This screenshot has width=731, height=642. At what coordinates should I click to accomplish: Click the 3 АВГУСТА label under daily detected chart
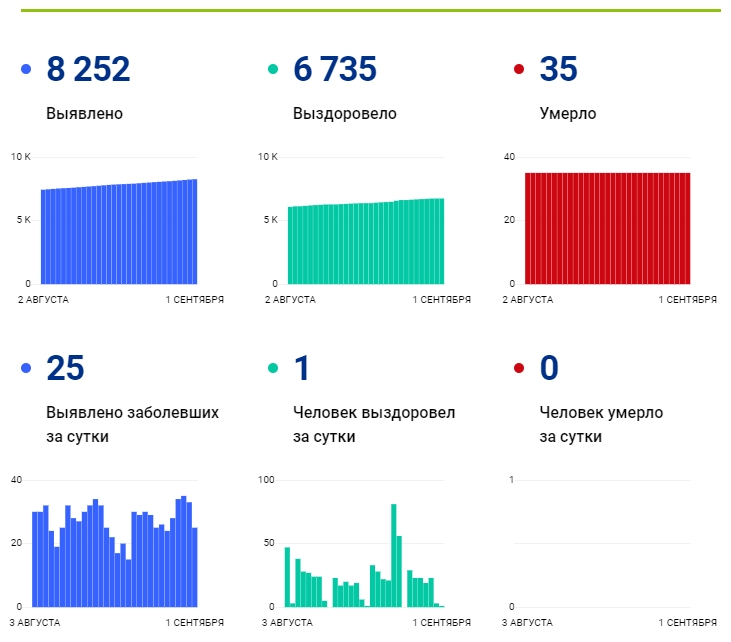point(35,622)
